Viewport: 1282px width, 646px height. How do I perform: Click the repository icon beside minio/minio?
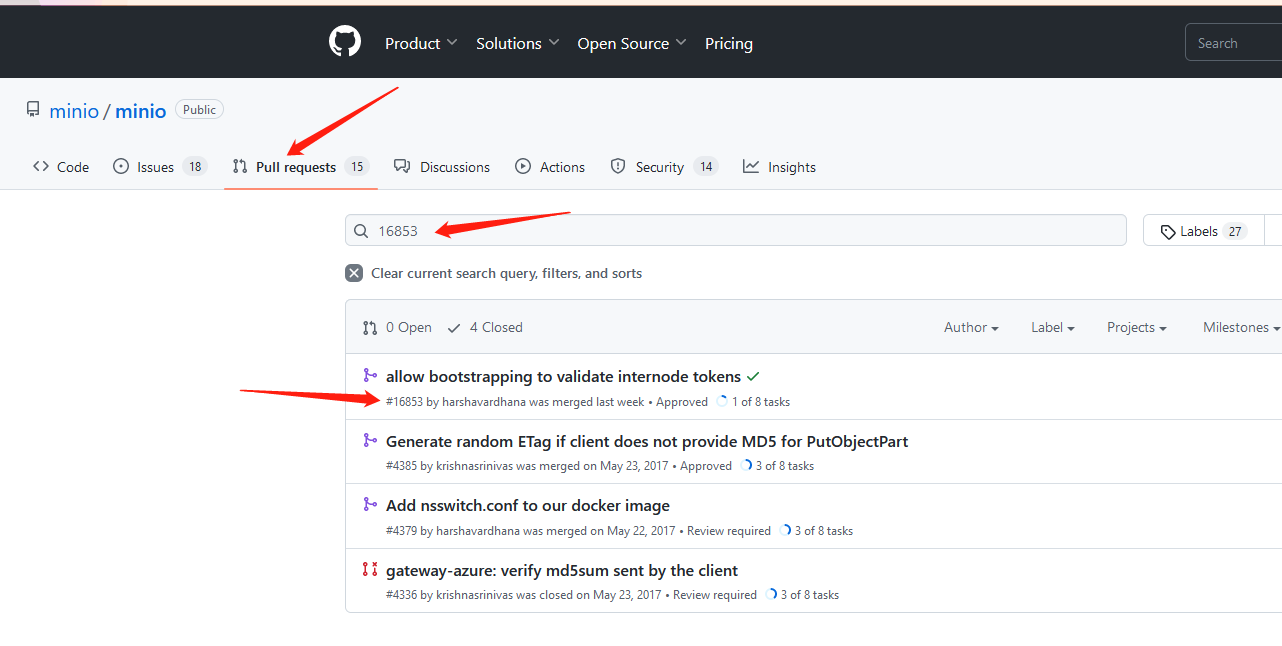tap(33, 110)
